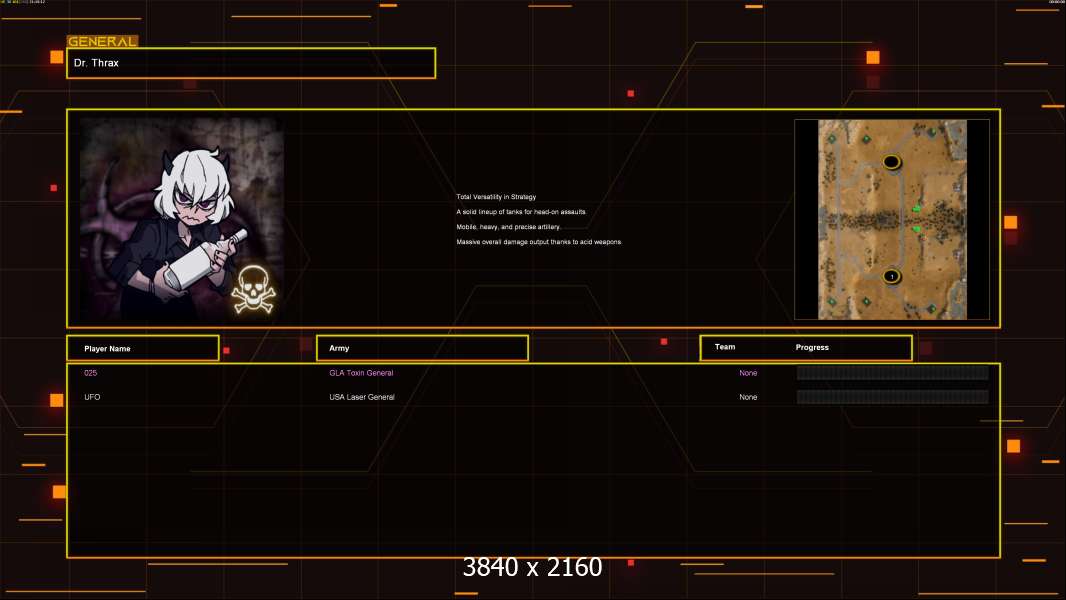The image size is (1066, 600).
Task: Click the GENERAL label tag
Action: [x=103, y=41]
